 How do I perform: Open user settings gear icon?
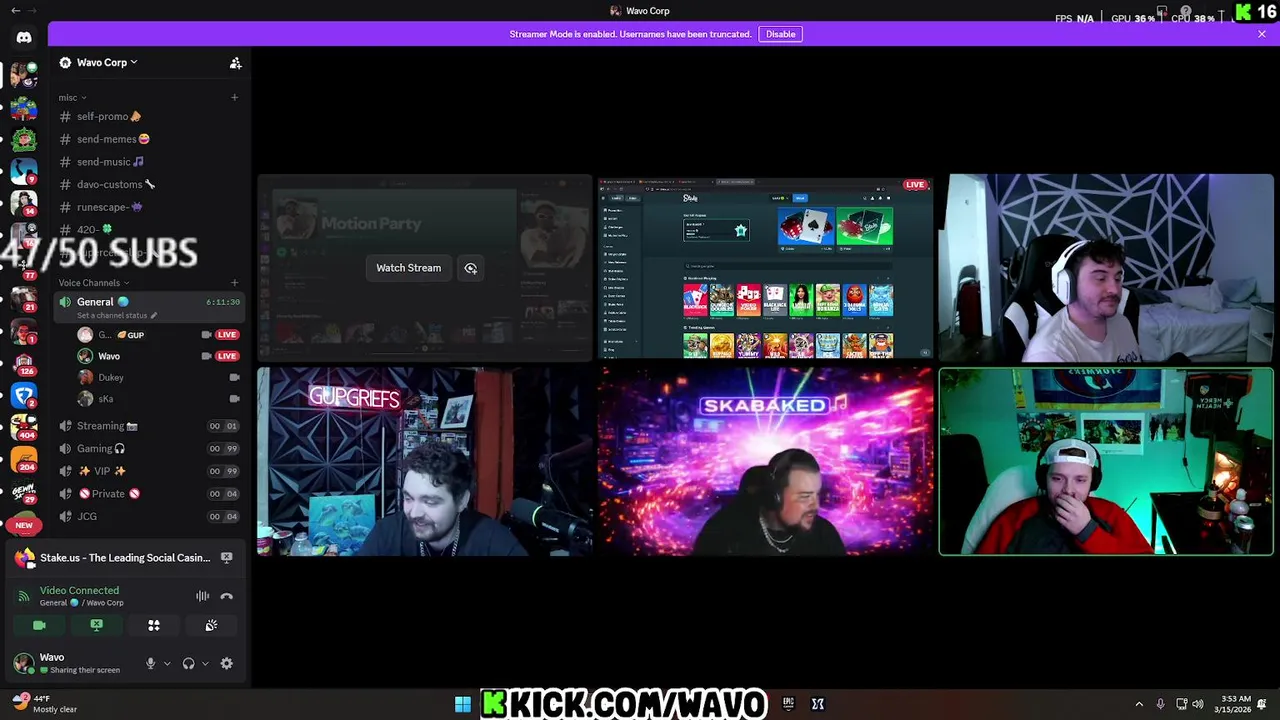(x=227, y=663)
